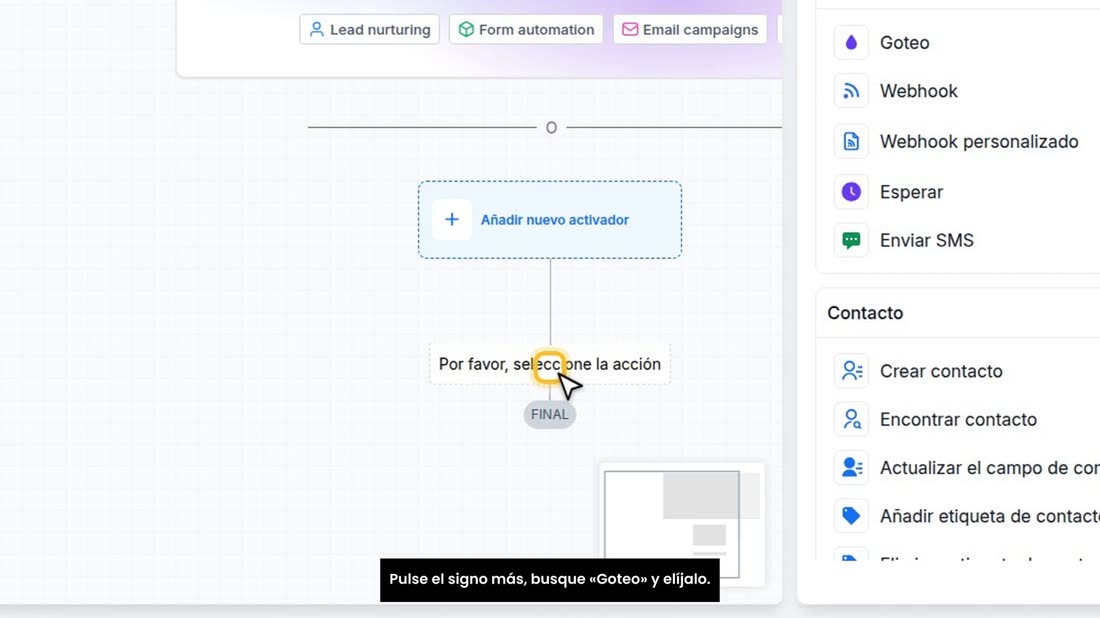Click the Encontrar contacto search-person icon
Screen dimensions: 1100x618
852,419
